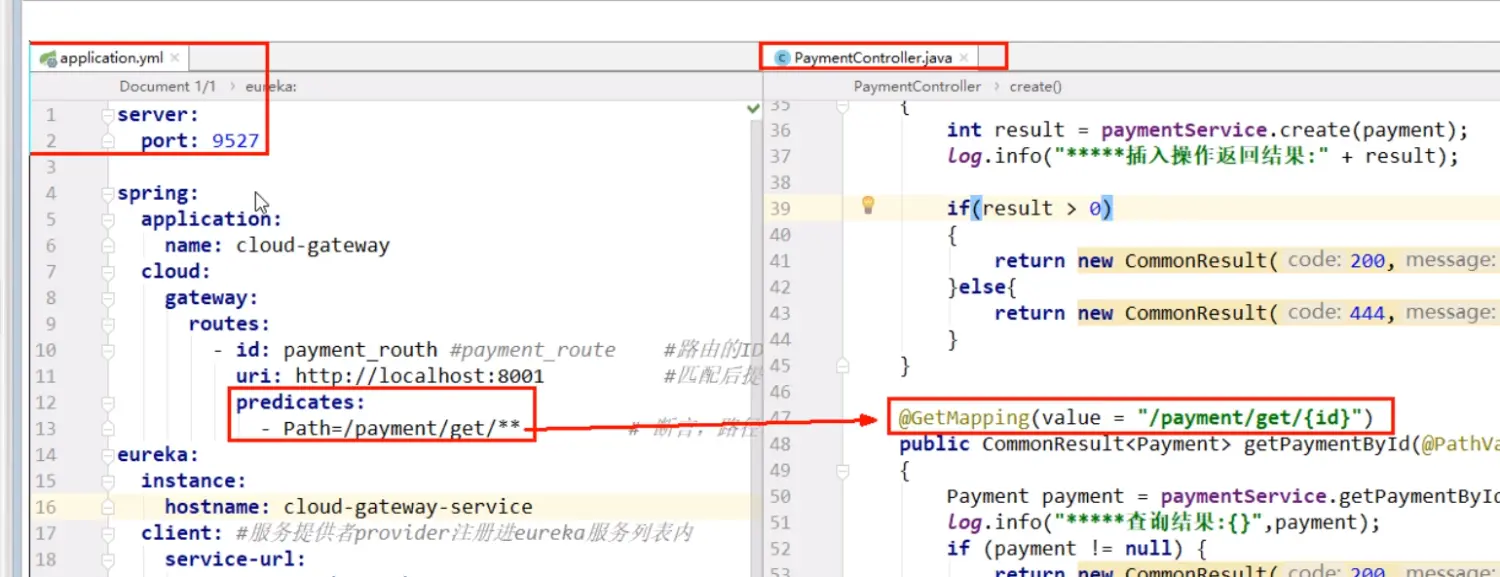Collapse the eureka: block fold marker
1500x577 pixels.
(108, 455)
